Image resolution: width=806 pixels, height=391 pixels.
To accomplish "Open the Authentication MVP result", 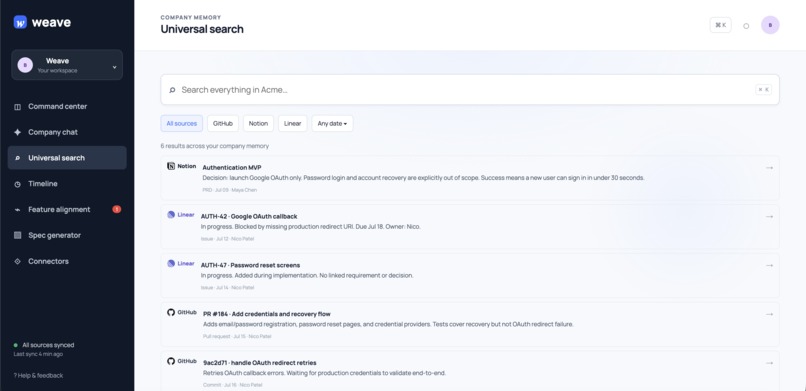I will click(470, 178).
